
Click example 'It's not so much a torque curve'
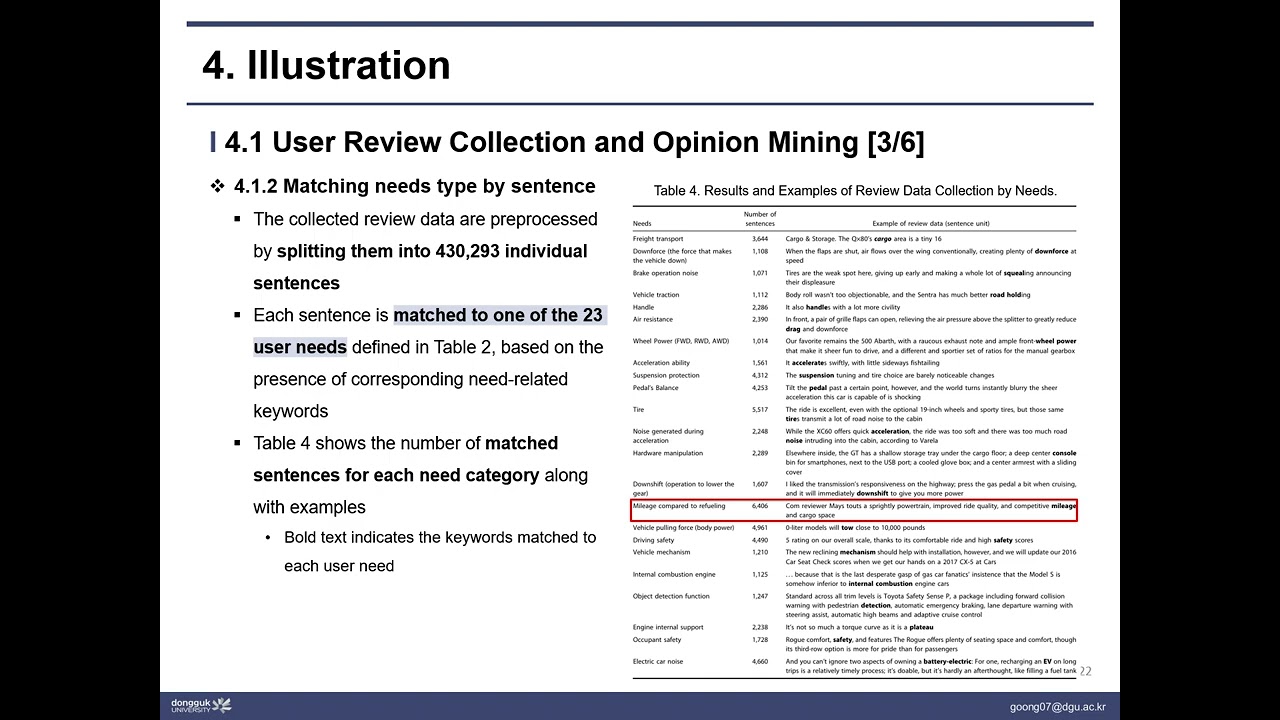859,627
